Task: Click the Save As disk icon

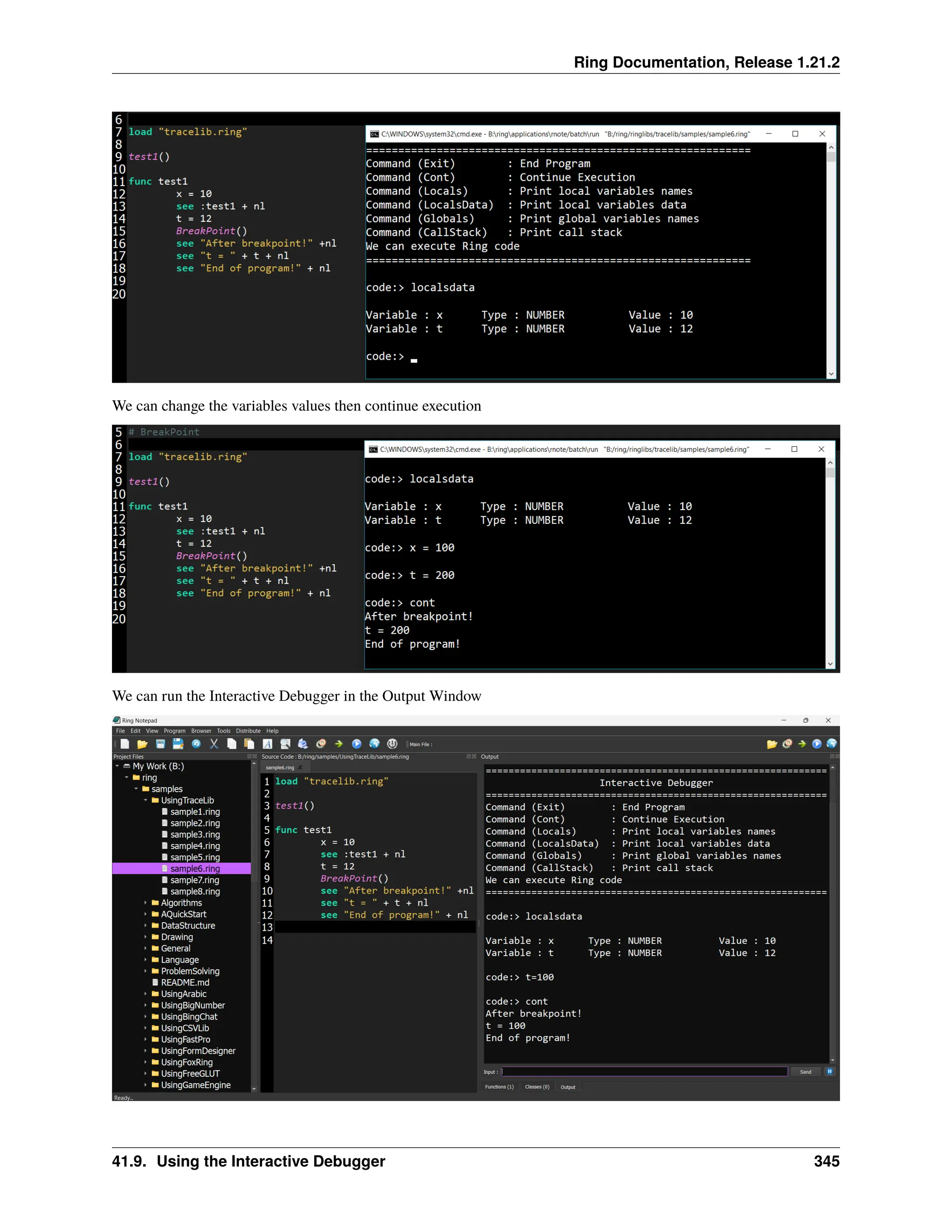Action: coord(178,744)
